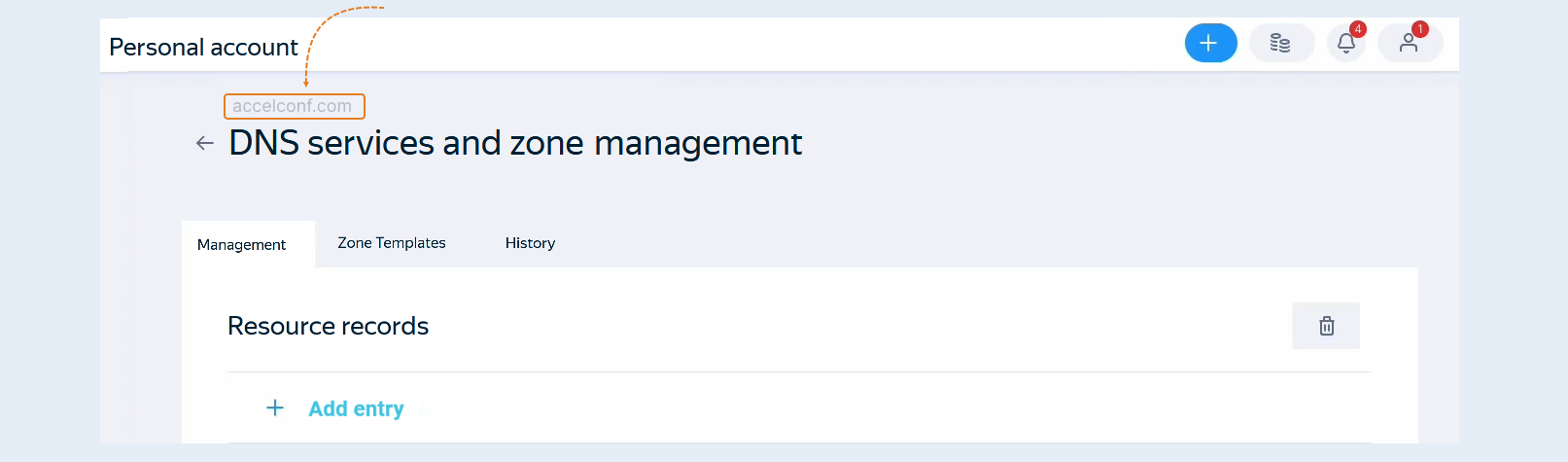
Task: Click the white header bar
Action: coord(739,44)
